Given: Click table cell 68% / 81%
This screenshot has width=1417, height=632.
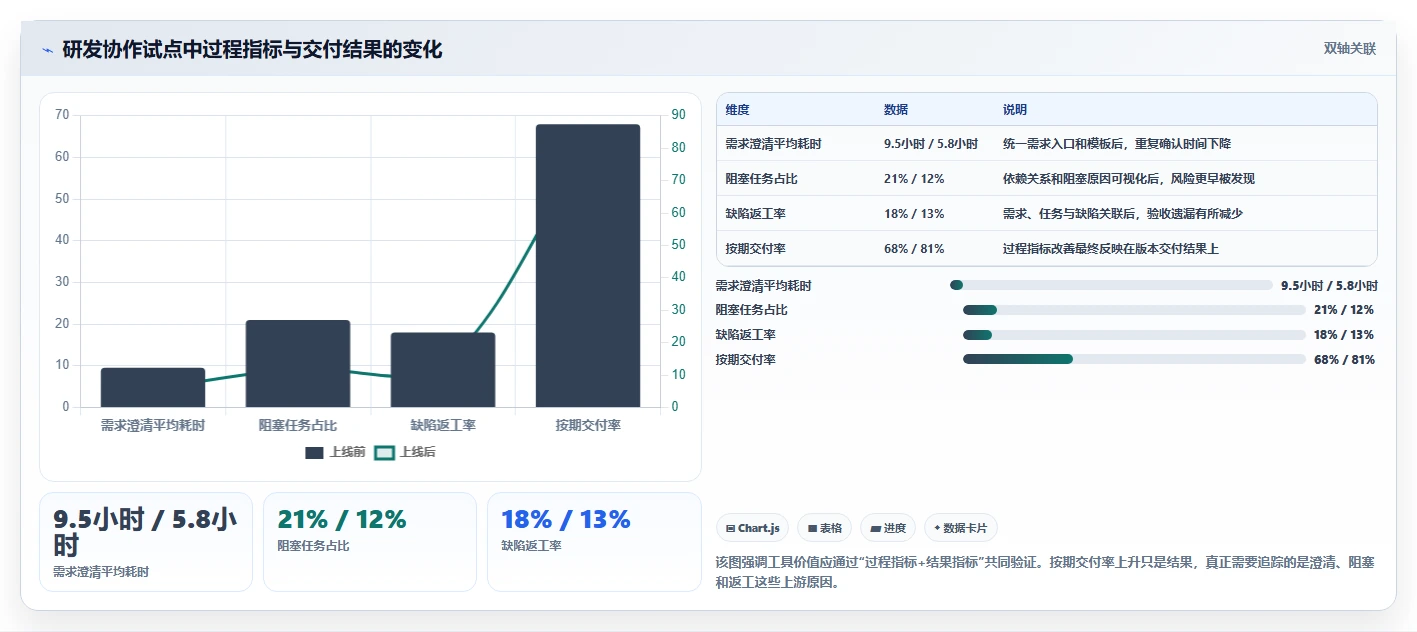Looking at the screenshot, I should coord(914,249).
